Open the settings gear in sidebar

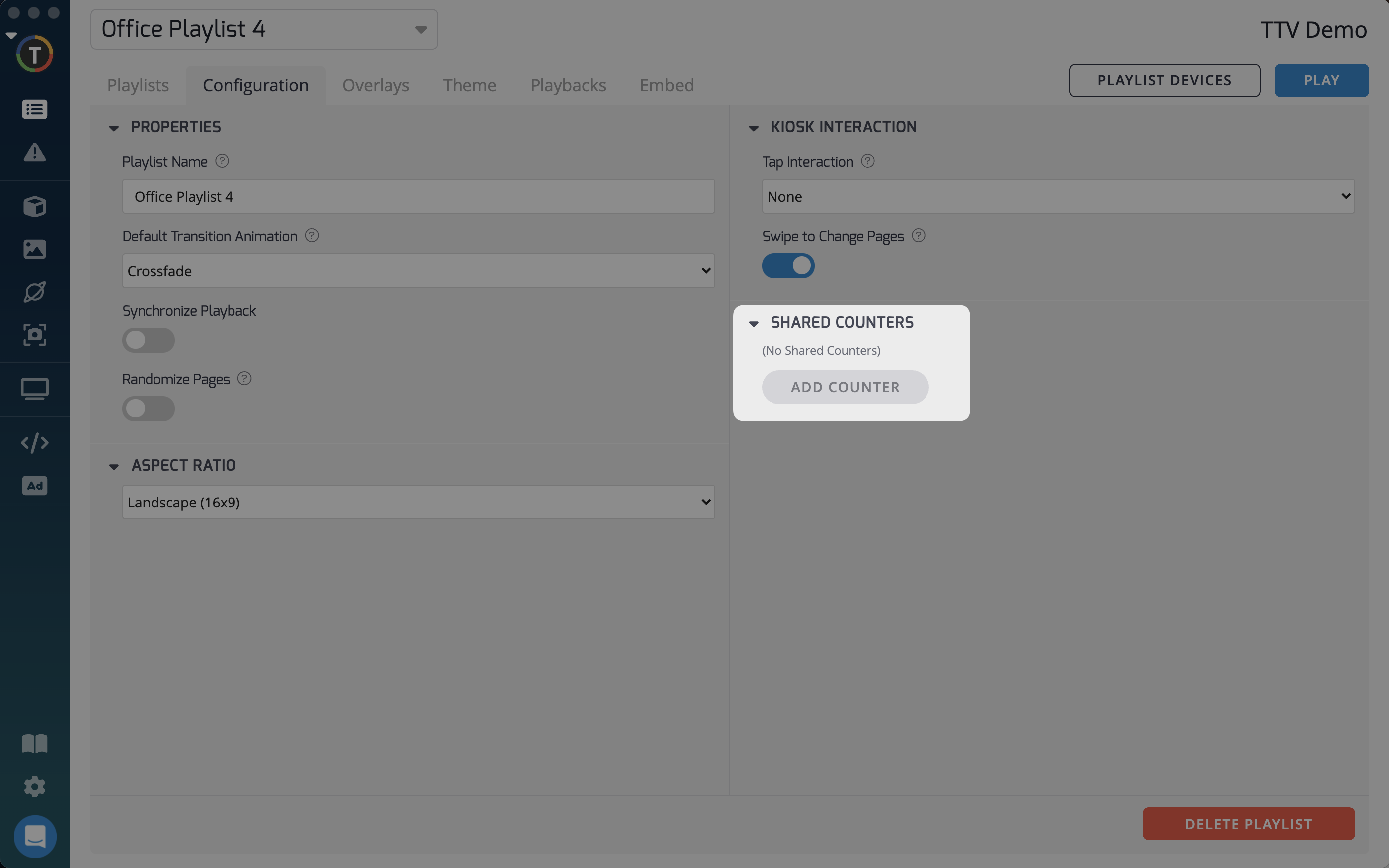(x=34, y=787)
